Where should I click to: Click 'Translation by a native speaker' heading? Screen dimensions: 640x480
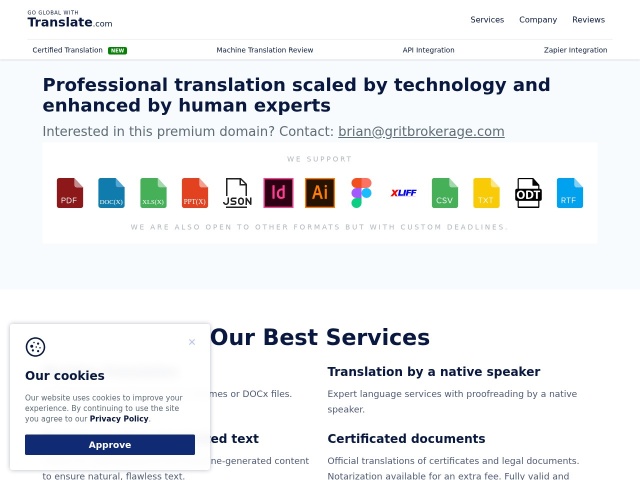(433, 372)
